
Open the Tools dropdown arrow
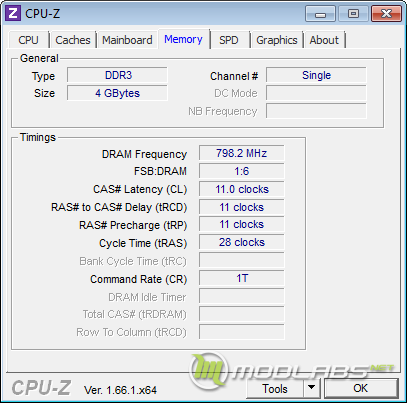tap(312, 388)
